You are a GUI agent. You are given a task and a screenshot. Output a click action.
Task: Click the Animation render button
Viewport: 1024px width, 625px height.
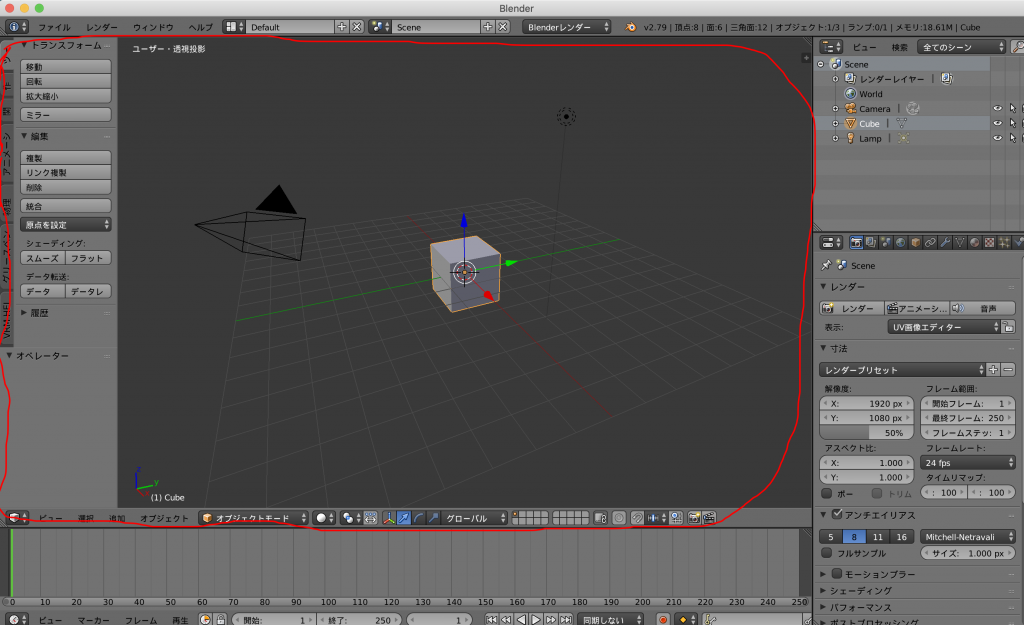tap(917, 308)
